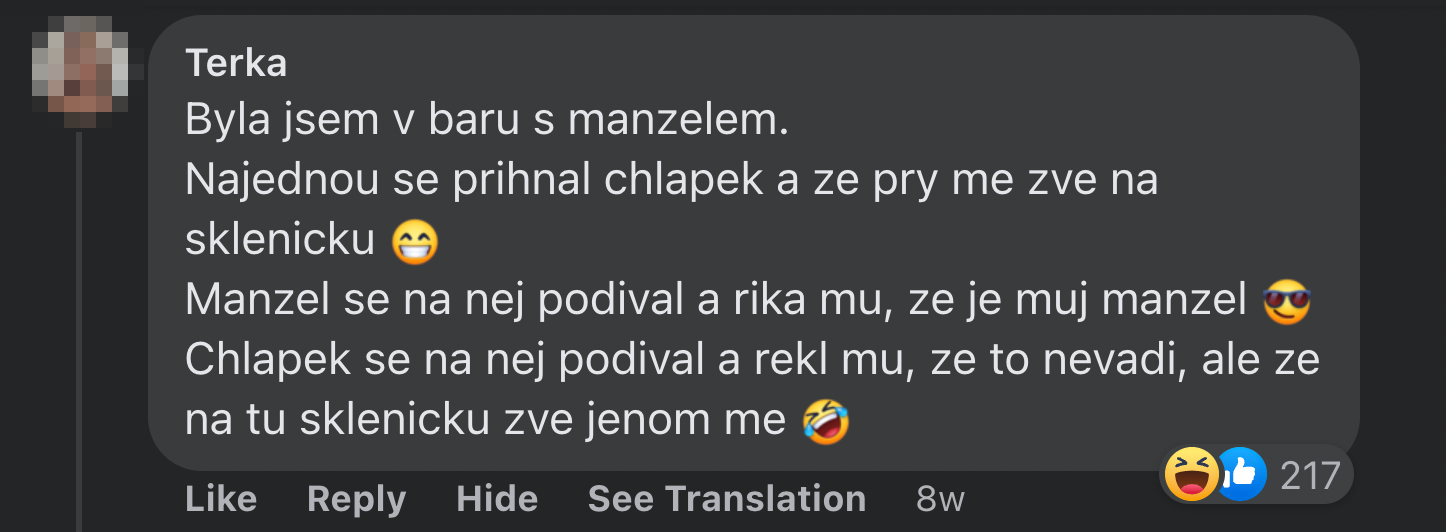Viewport: 1446px width, 532px height.
Task: Click the text 'na tu sklenicku zve jenom me'
Action: (485, 421)
